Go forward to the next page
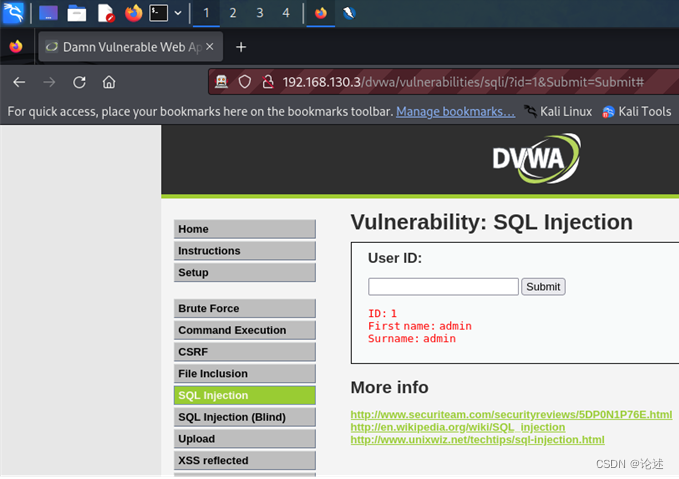 click(x=49, y=82)
